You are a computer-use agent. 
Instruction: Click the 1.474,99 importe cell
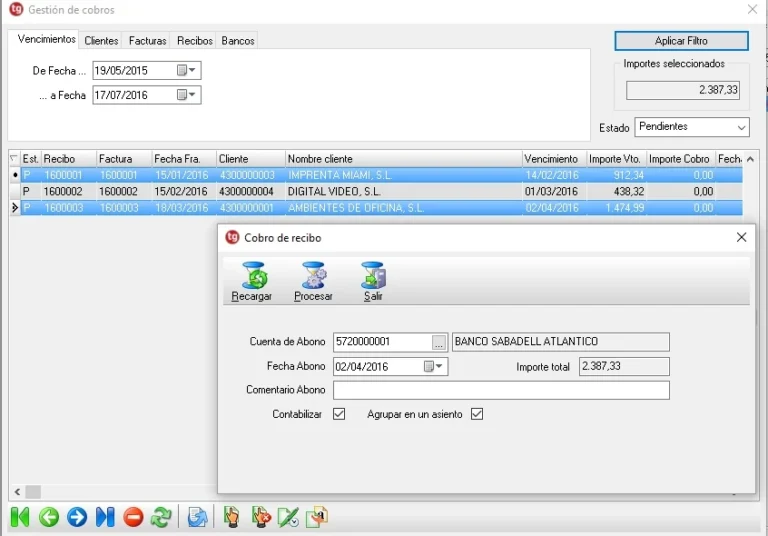616,208
